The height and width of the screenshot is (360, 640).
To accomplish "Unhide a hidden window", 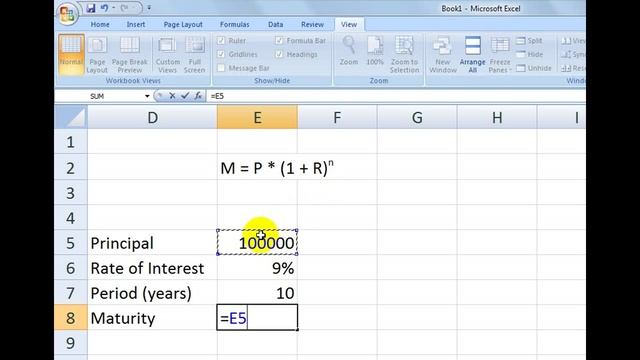I will coord(533,68).
